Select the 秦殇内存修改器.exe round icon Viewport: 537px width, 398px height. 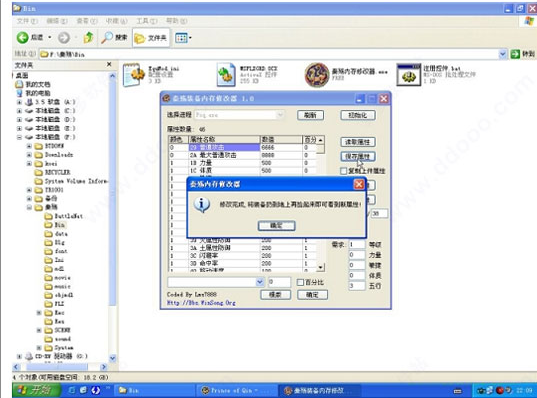point(317,75)
